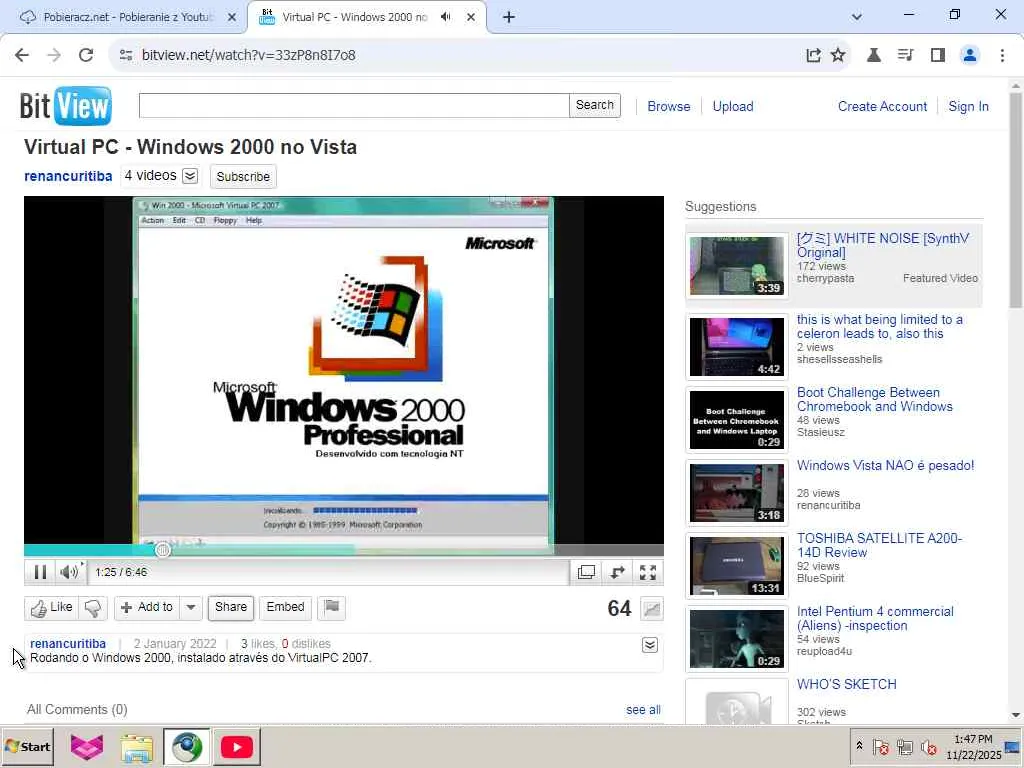
Task: Open the Share panel
Action: point(231,607)
